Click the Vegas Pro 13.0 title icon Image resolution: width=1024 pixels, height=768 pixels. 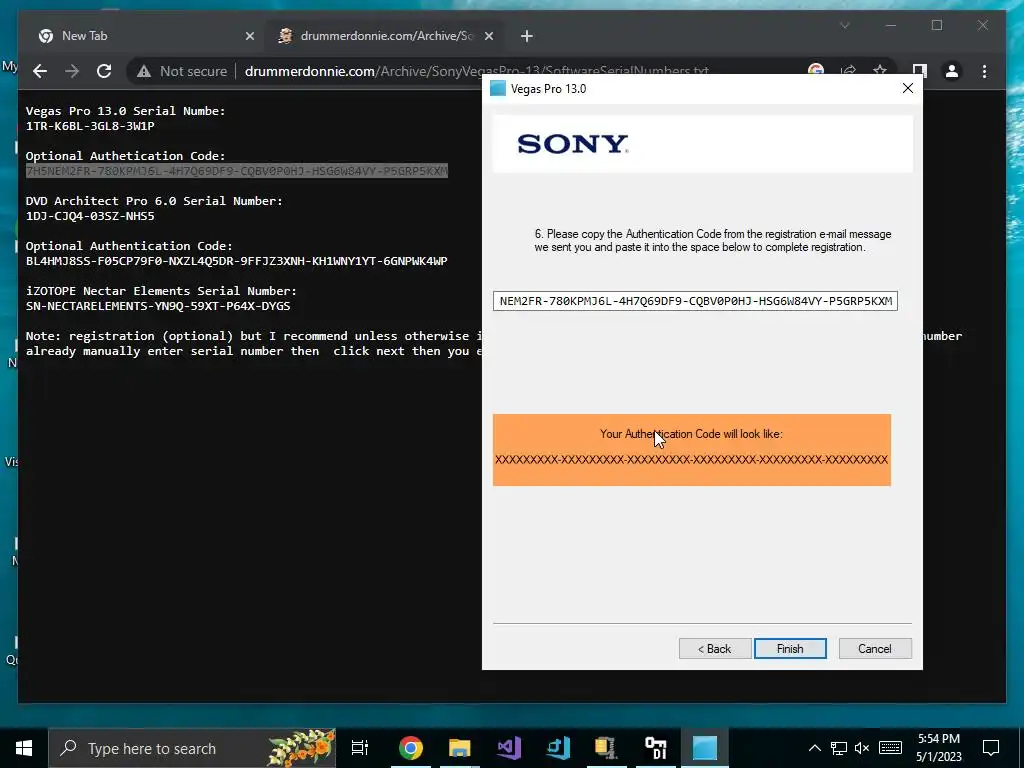point(498,88)
